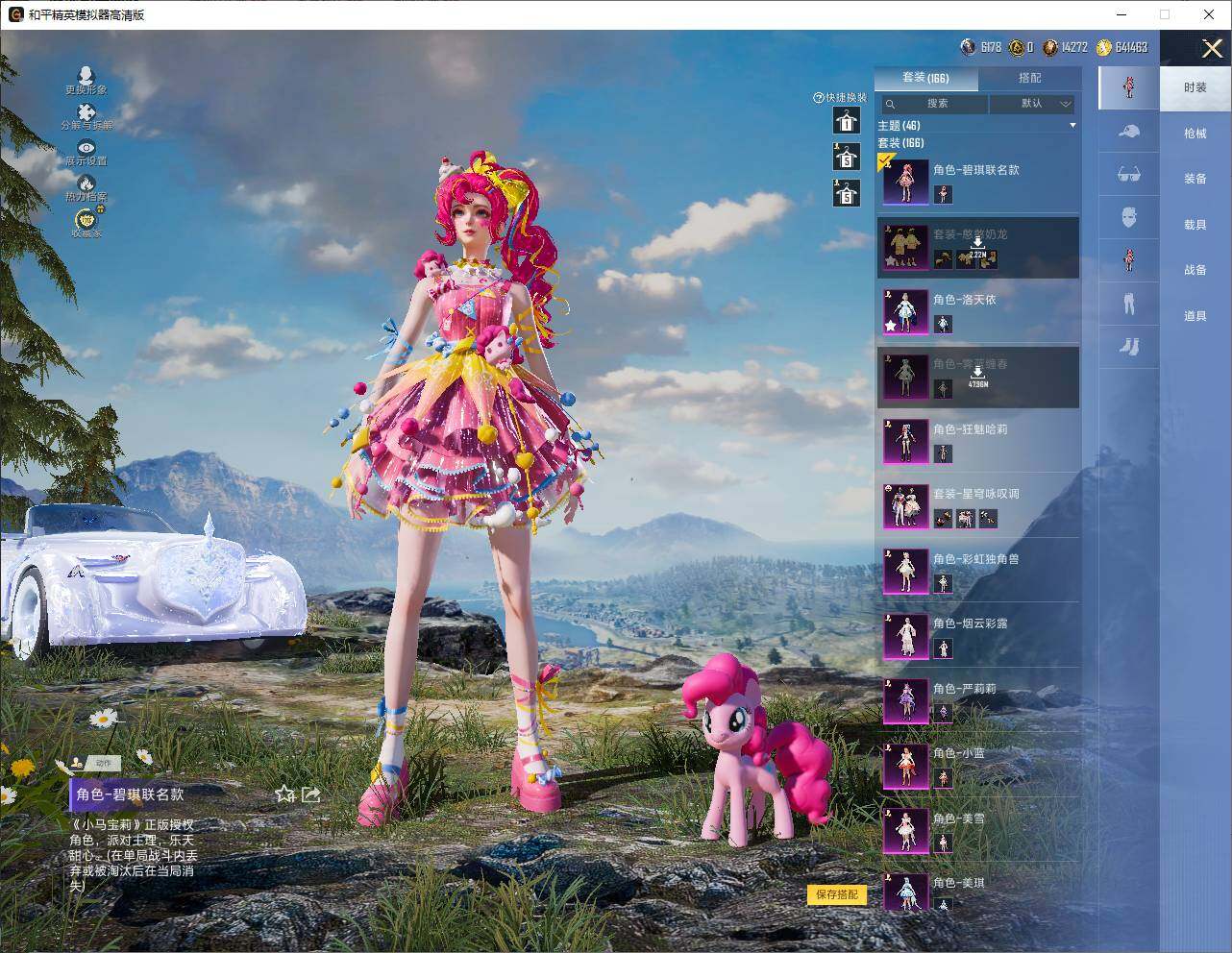The image size is (1232, 953).
Task: Select 角色-彩虹独角兽 outfit thumbnail
Action: [x=905, y=571]
